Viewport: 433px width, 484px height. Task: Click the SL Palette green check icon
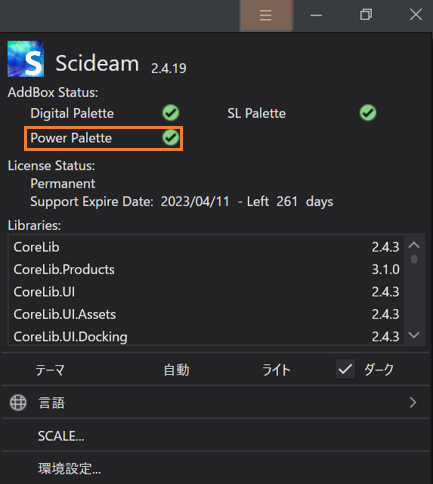[x=368, y=113]
